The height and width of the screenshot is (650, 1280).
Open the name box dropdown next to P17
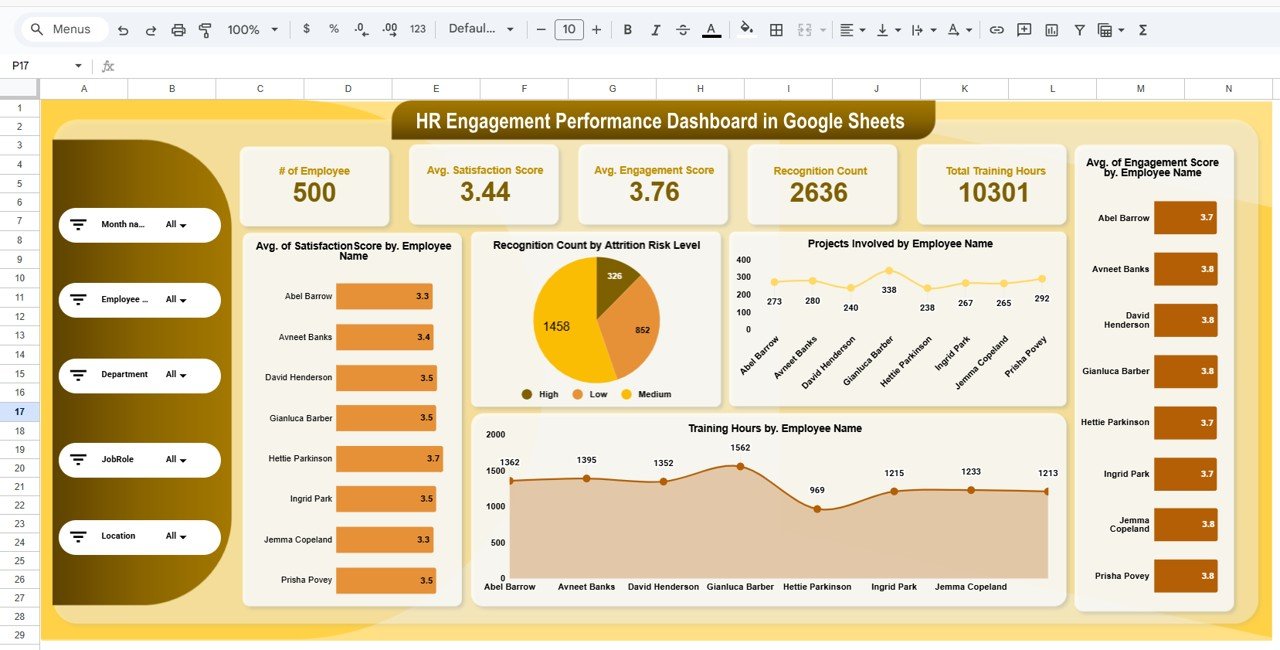[78, 64]
